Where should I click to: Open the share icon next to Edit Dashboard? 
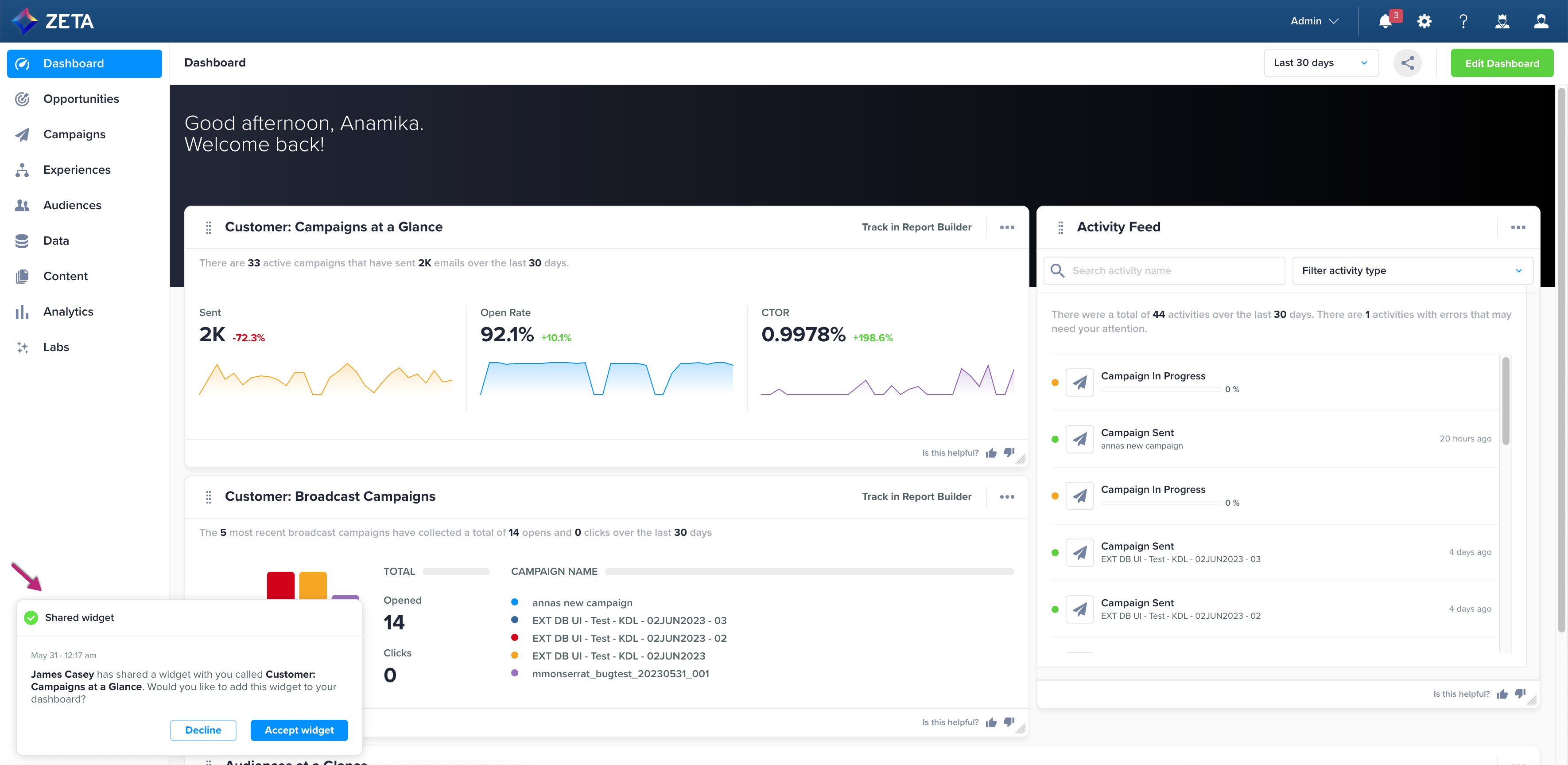(1408, 62)
